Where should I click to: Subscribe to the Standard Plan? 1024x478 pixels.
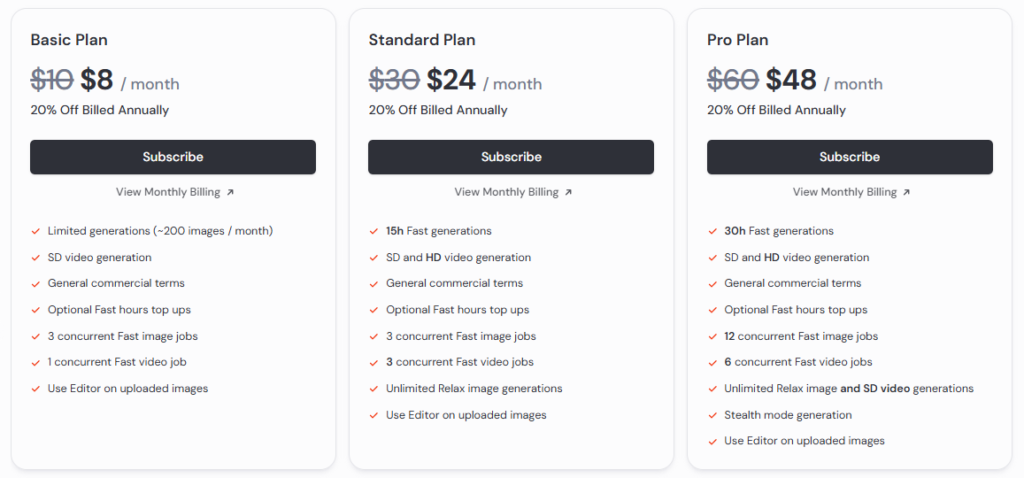click(x=511, y=157)
